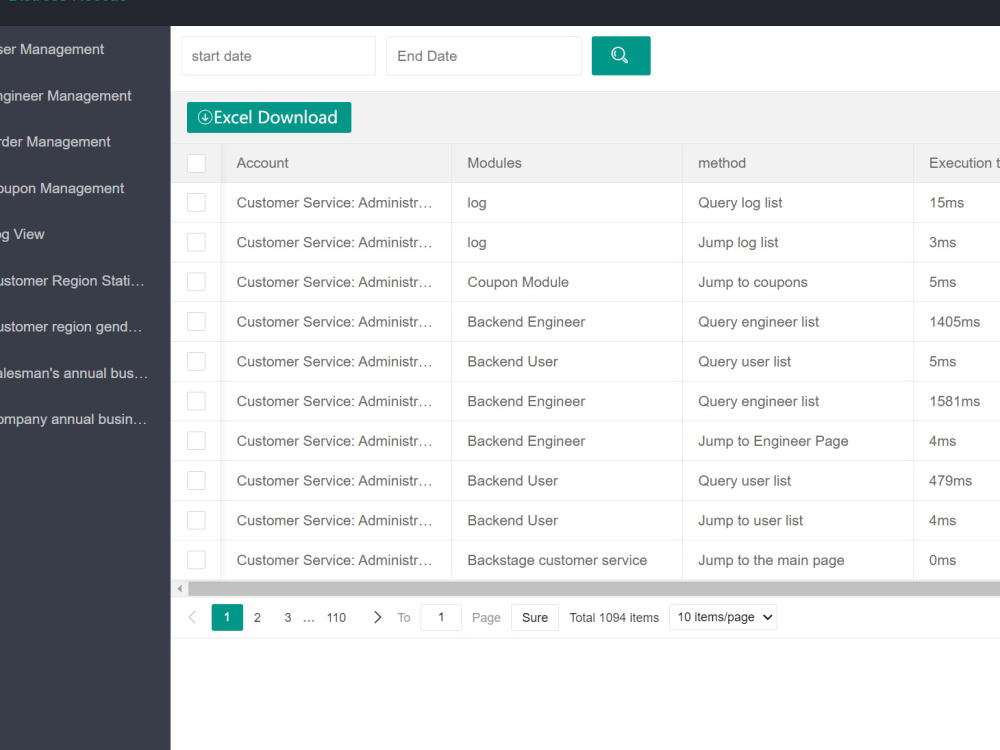The height and width of the screenshot is (750, 1000).
Task: Click the Sure button
Action: (535, 617)
